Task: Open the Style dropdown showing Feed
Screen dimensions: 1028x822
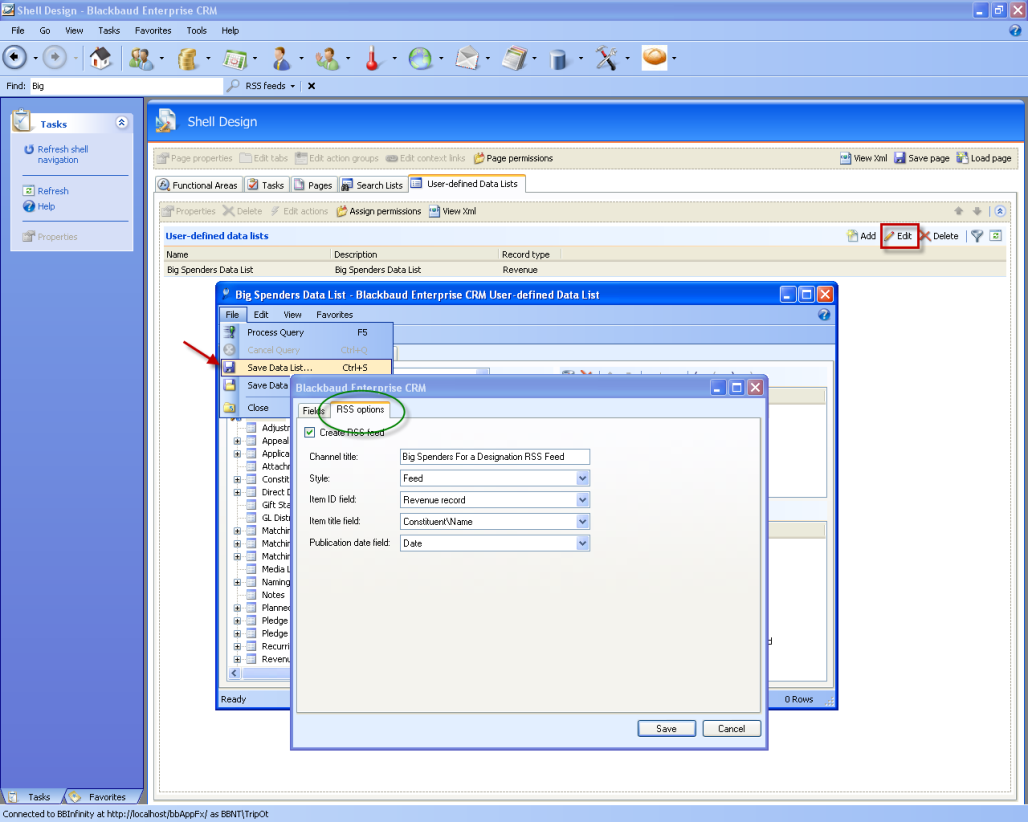Action: pos(583,478)
